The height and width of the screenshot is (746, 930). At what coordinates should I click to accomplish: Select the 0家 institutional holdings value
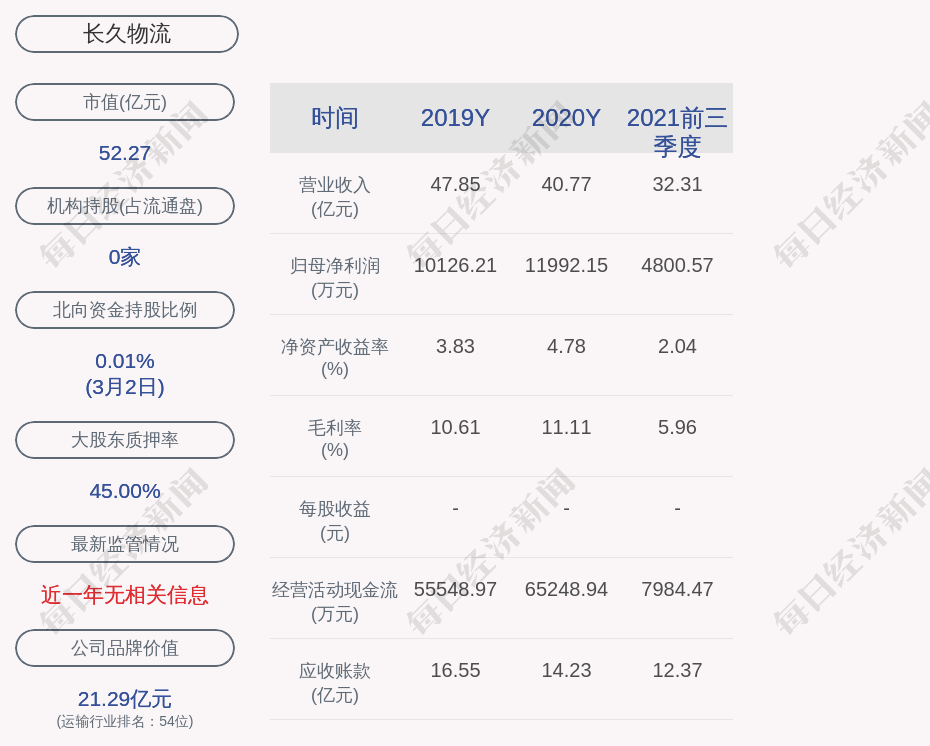[125, 257]
